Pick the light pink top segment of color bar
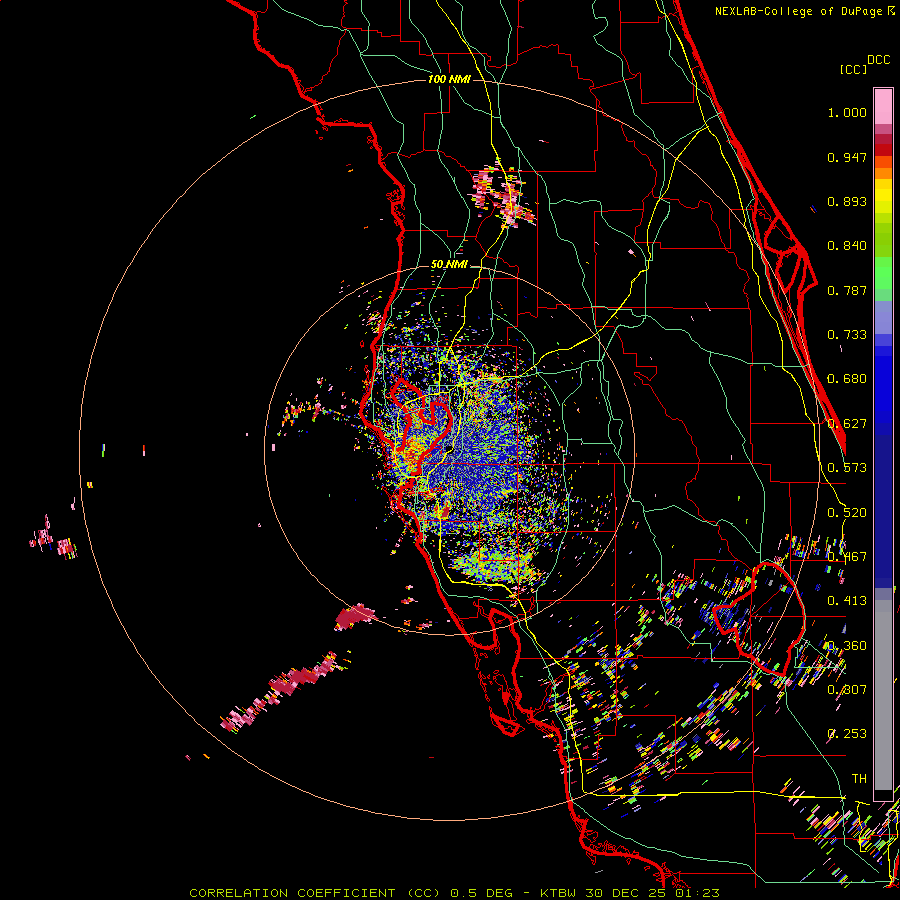 883,106
